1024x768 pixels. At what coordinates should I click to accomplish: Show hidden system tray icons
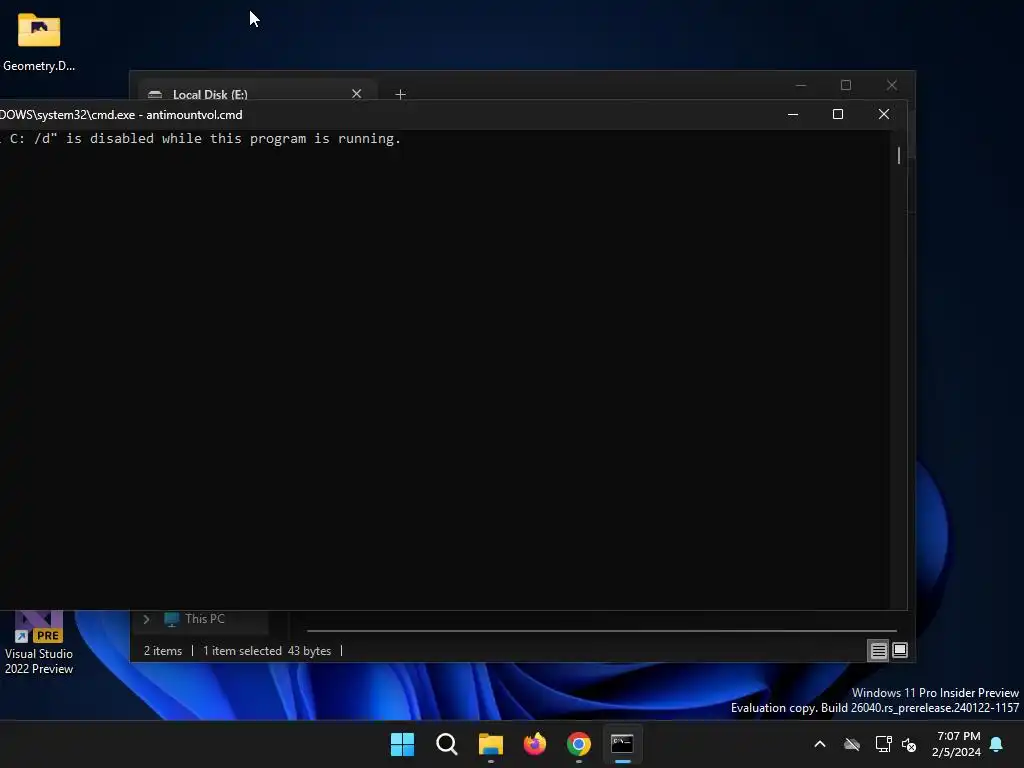click(x=820, y=744)
